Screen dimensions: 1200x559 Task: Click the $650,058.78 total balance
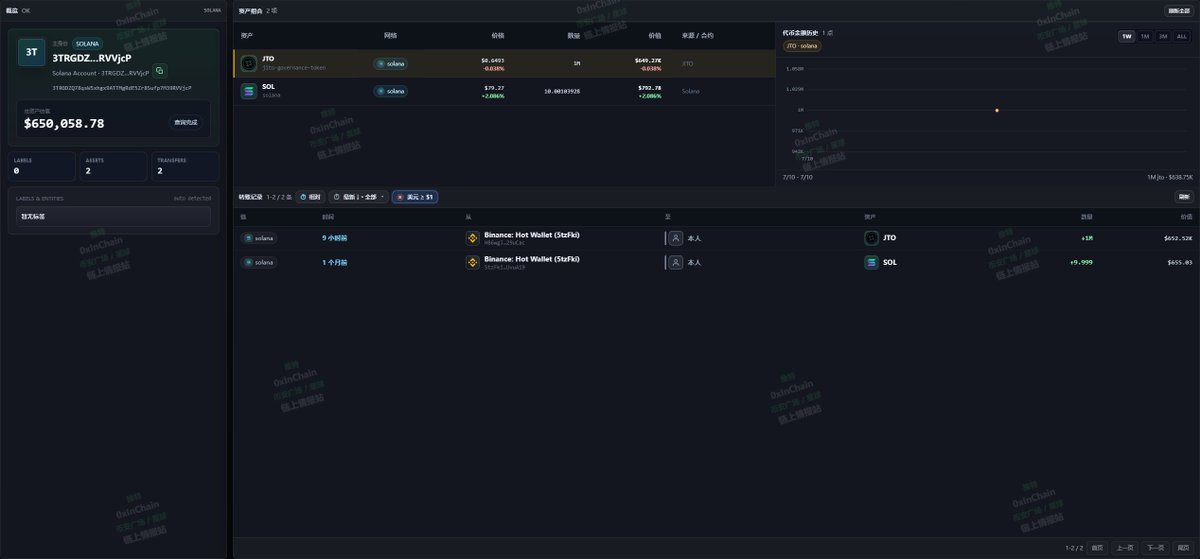pyautogui.click(x=64, y=124)
